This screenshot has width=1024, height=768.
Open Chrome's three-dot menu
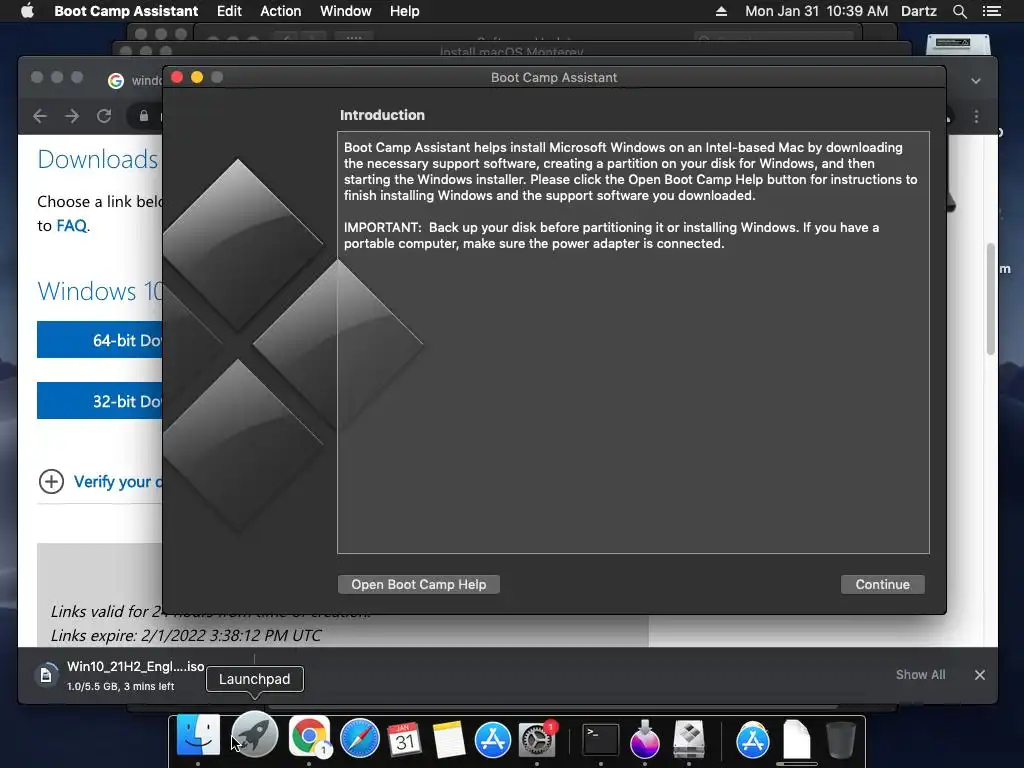(976, 116)
